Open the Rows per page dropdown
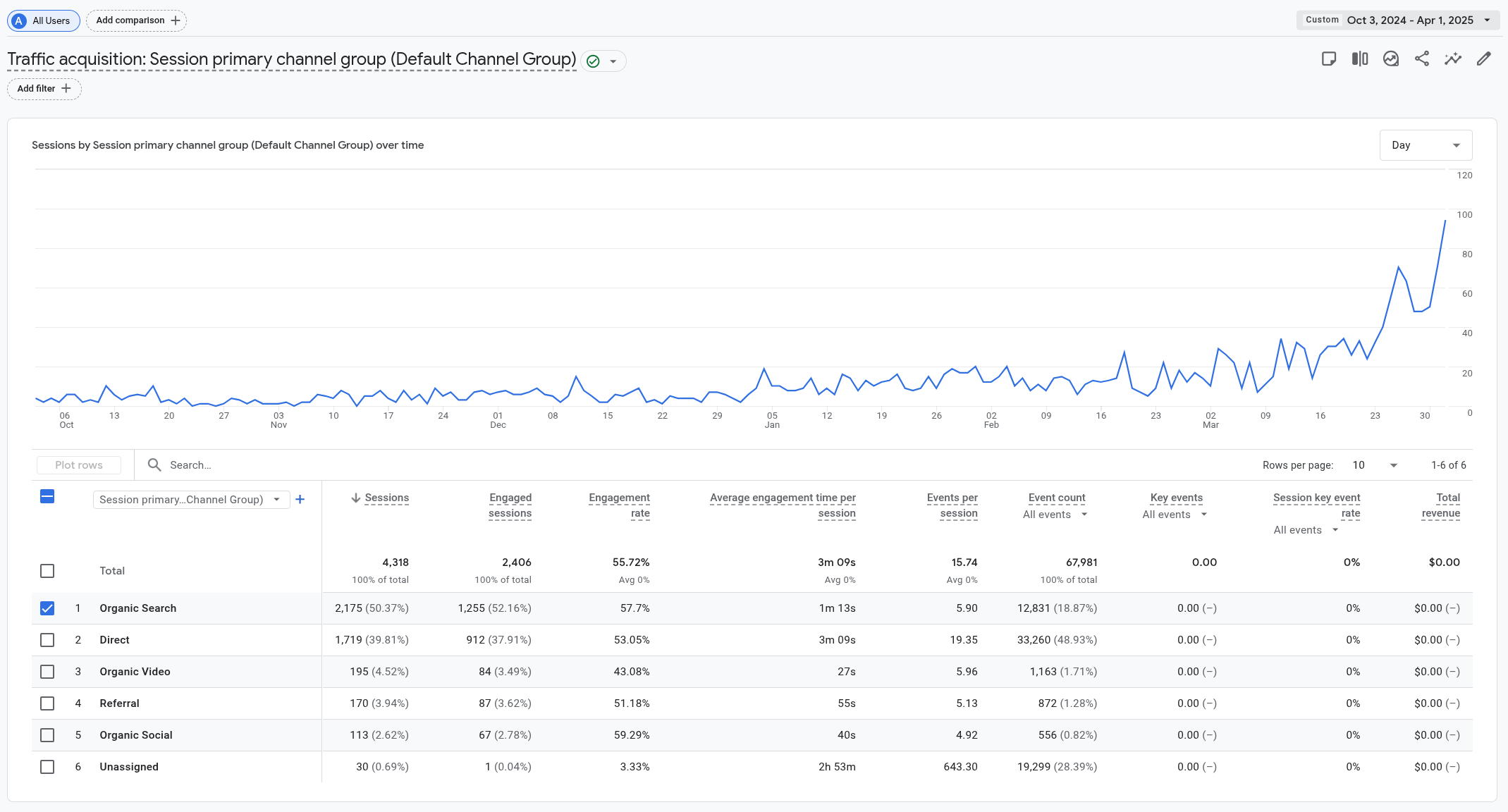The width and height of the screenshot is (1508, 812). 1374,465
